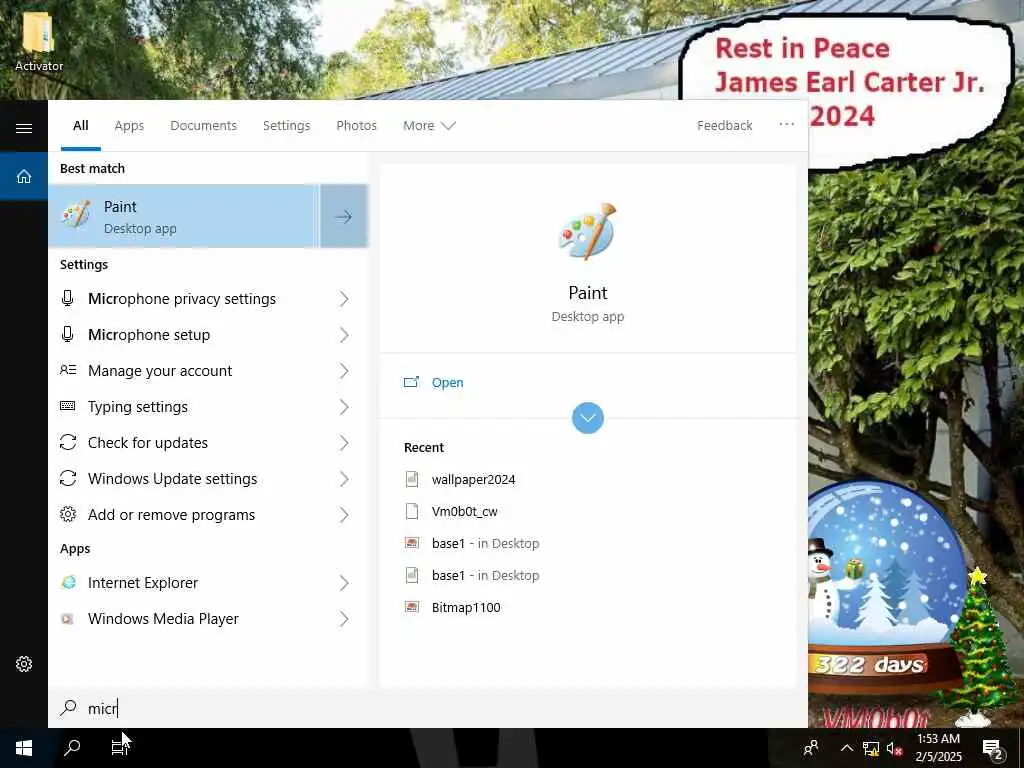Viewport: 1024px width, 768px height.
Task: Open search settings gear in sidebar
Action: click(24, 664)
